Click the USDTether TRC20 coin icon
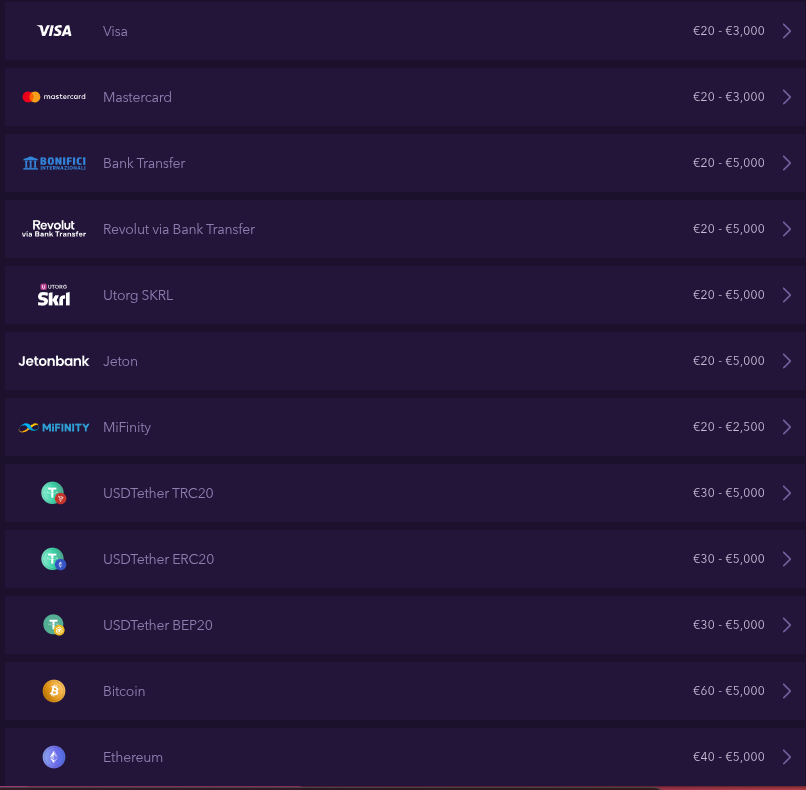Viewport: 806px width, 790px height. [54, 493]
